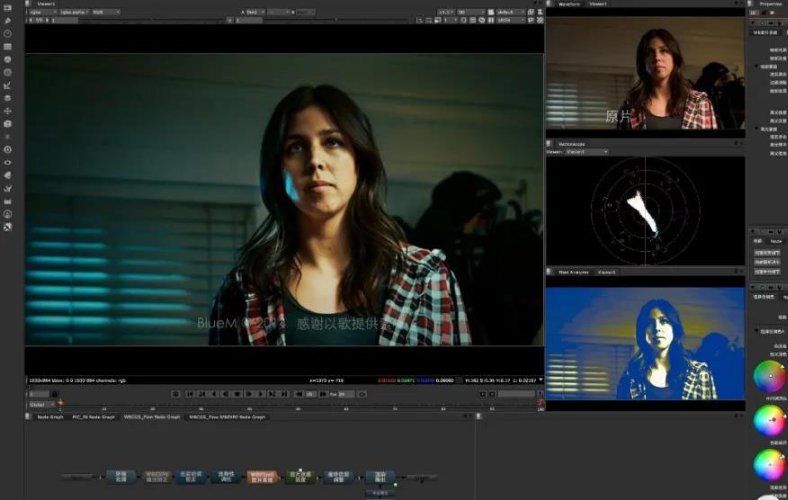Click the fps input field
This screenshot has height=500, width=788.
point(346,394)
